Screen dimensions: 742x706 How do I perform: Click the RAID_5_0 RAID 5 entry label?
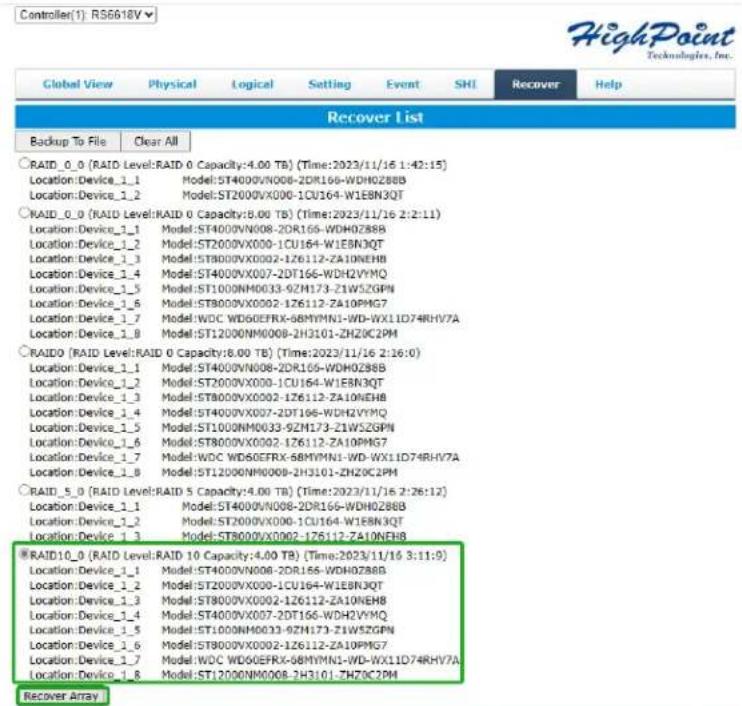pos(238,492)
